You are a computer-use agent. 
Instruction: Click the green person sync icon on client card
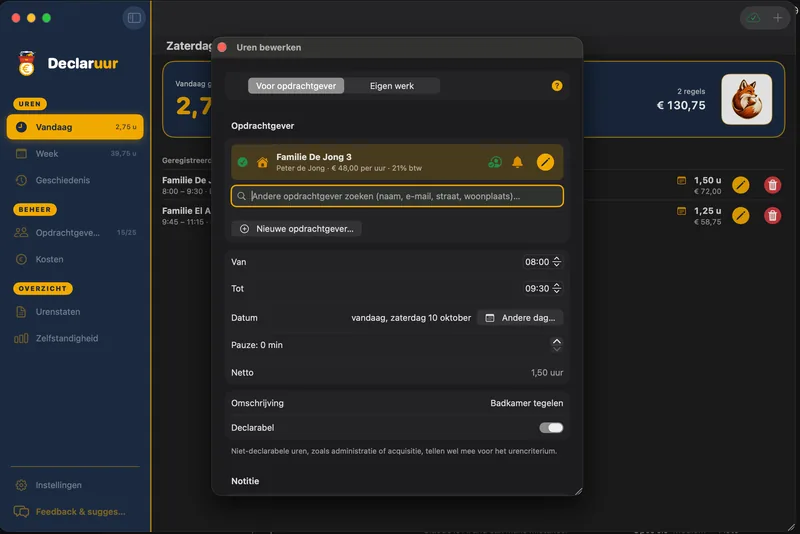coord(495,162)
